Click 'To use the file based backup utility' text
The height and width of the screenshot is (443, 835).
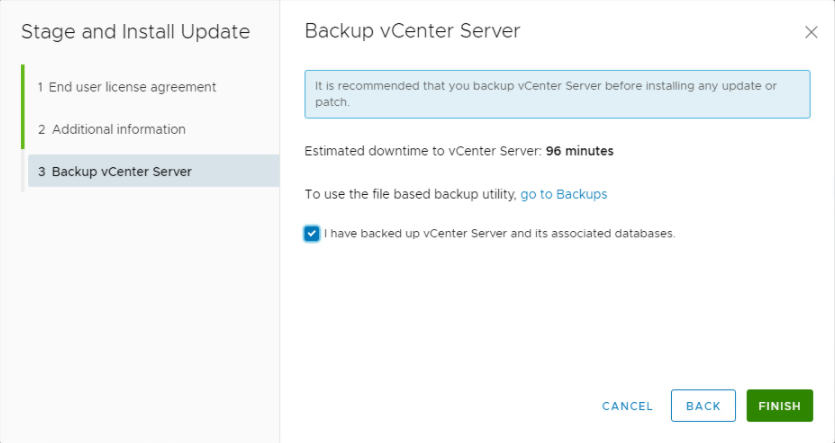[410, 194]
